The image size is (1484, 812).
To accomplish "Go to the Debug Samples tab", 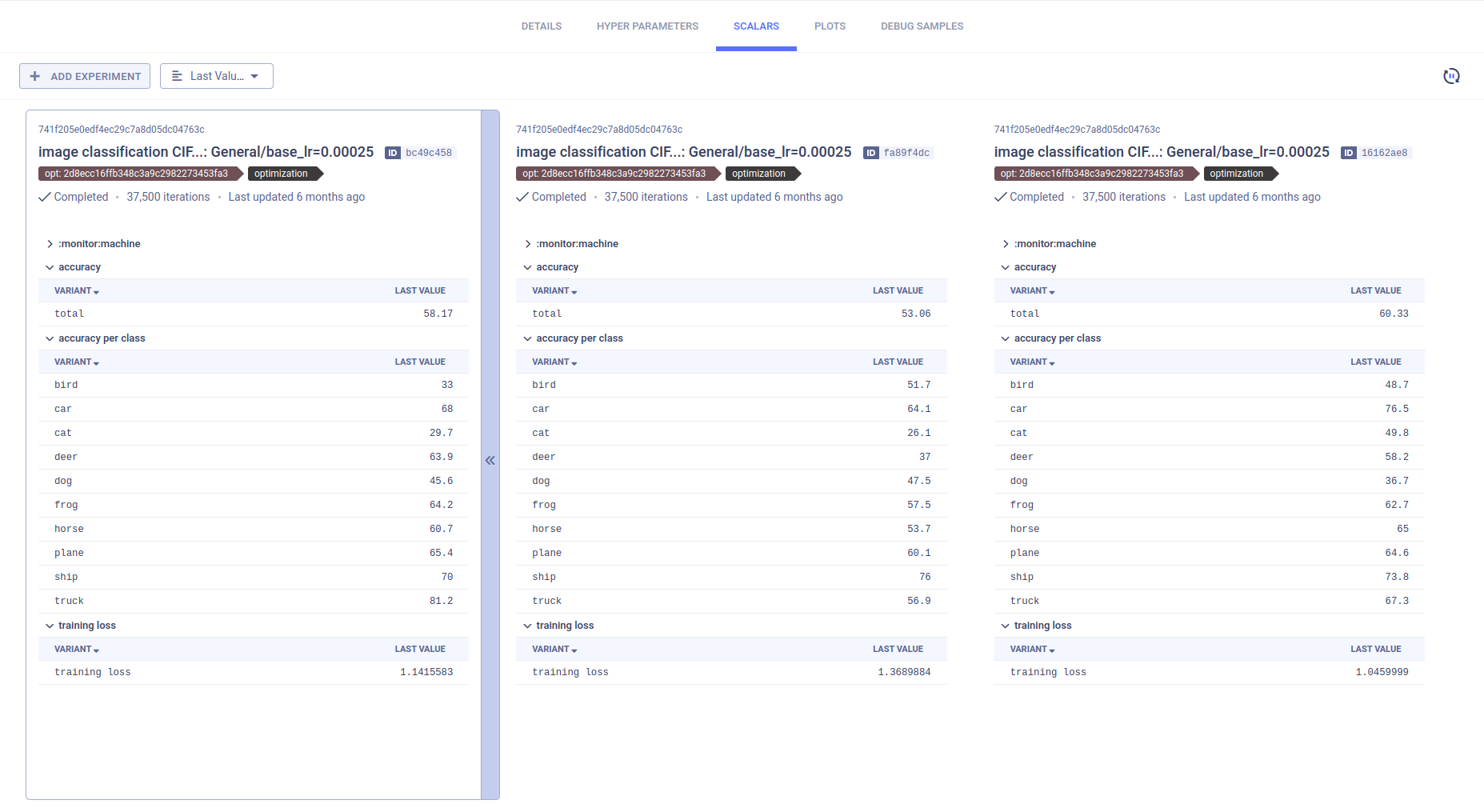I will [x=922, y=26].
